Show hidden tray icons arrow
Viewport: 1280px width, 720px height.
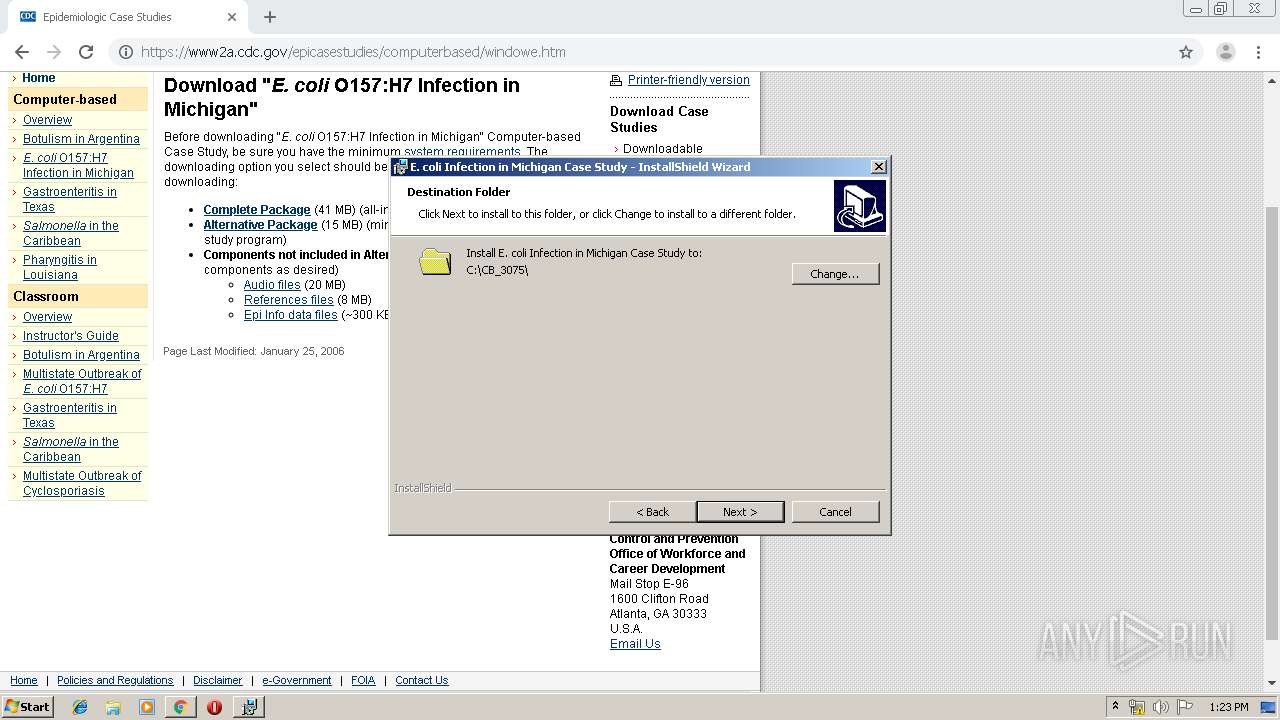point(1115,707)
